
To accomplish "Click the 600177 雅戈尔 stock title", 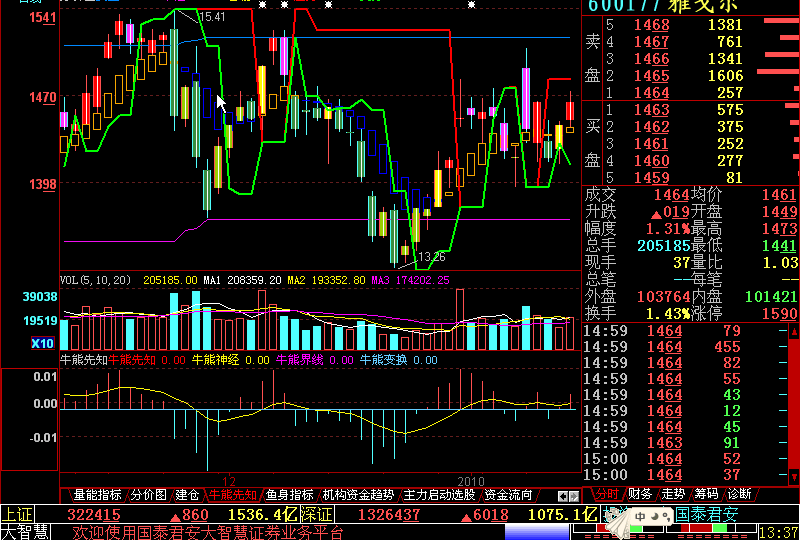I will click(663, 6).
